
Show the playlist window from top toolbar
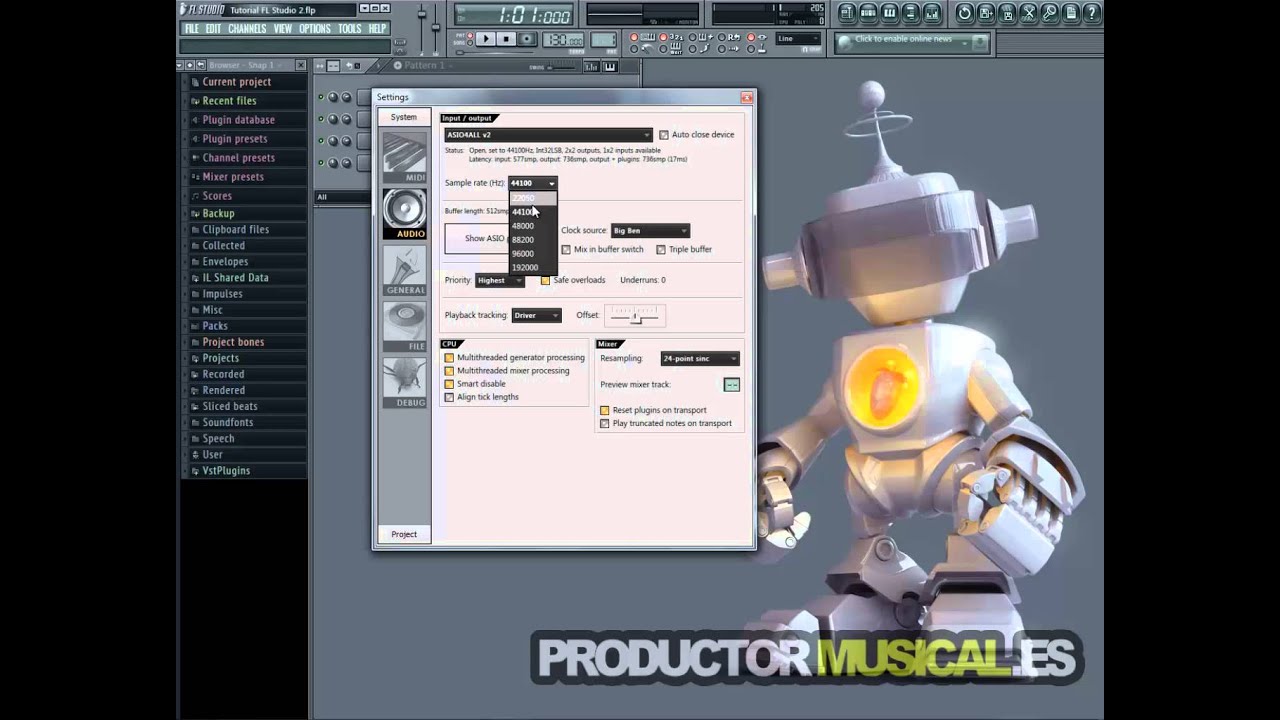click(846, 12)
